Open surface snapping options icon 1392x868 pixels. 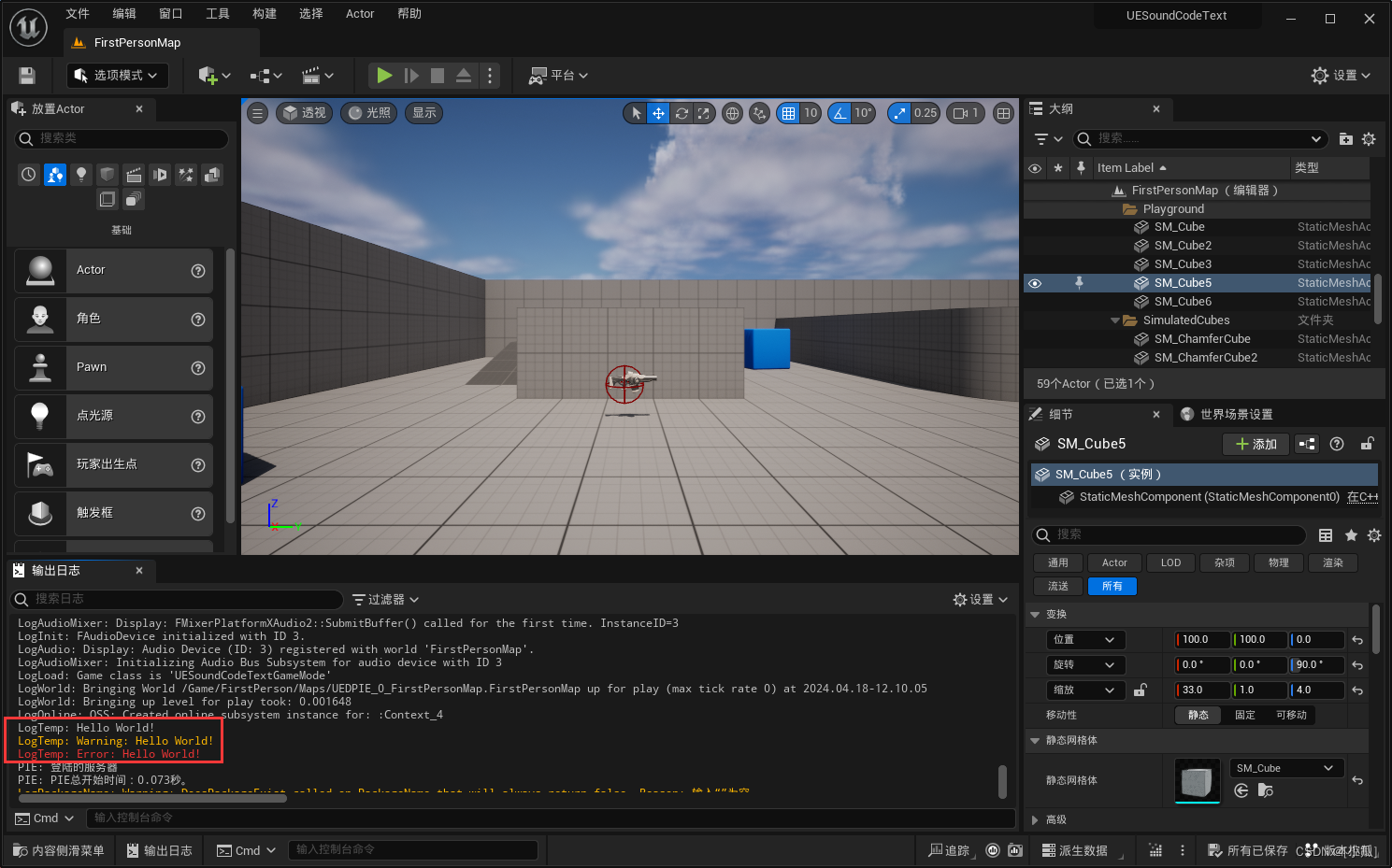[x=760, y=113]
